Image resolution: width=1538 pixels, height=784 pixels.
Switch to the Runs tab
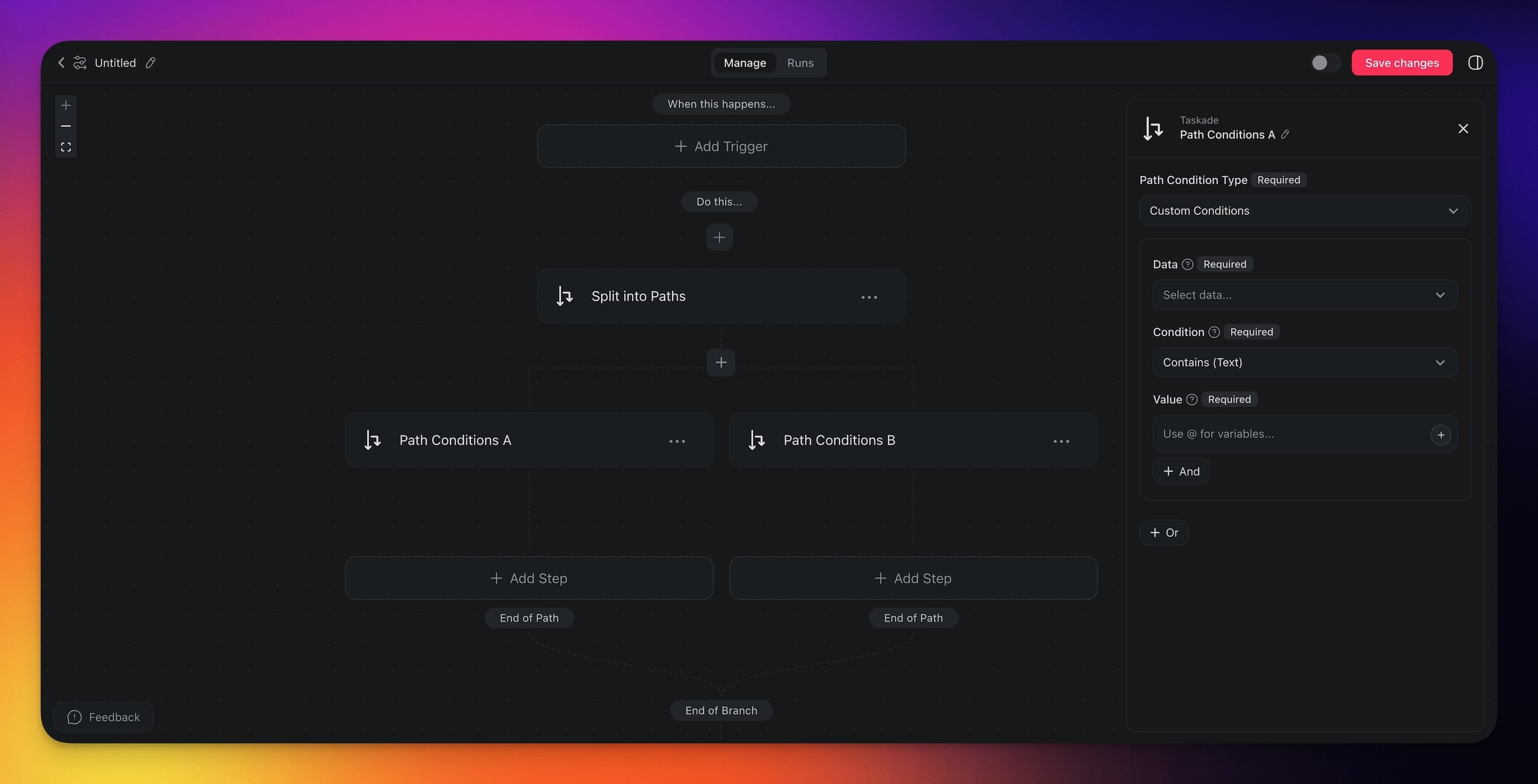coord(800,63)
